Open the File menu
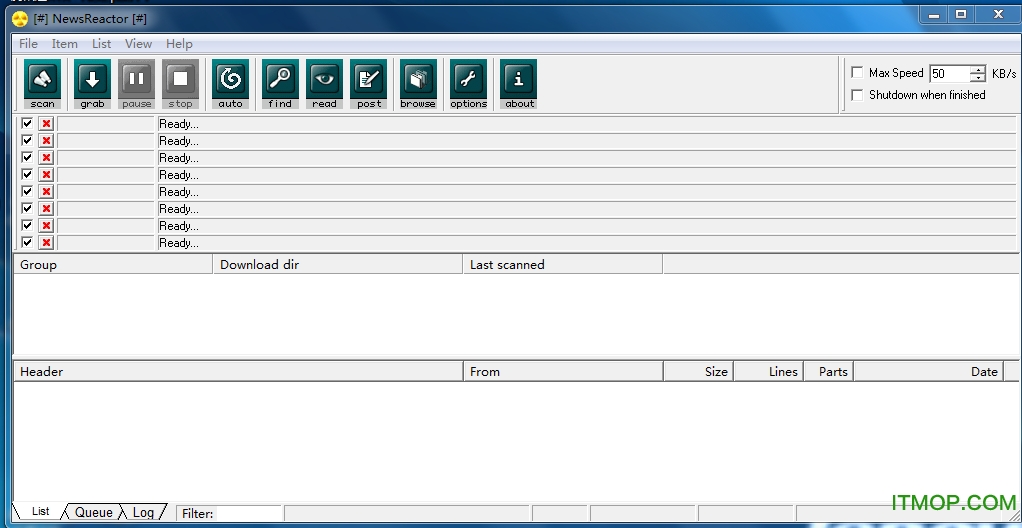This screenshot has height=528, width=1022. tap(28, 44)
